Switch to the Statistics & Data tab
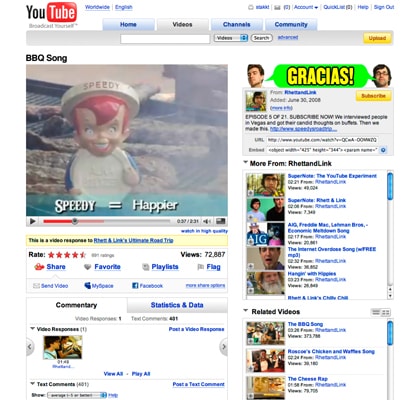 177,305
